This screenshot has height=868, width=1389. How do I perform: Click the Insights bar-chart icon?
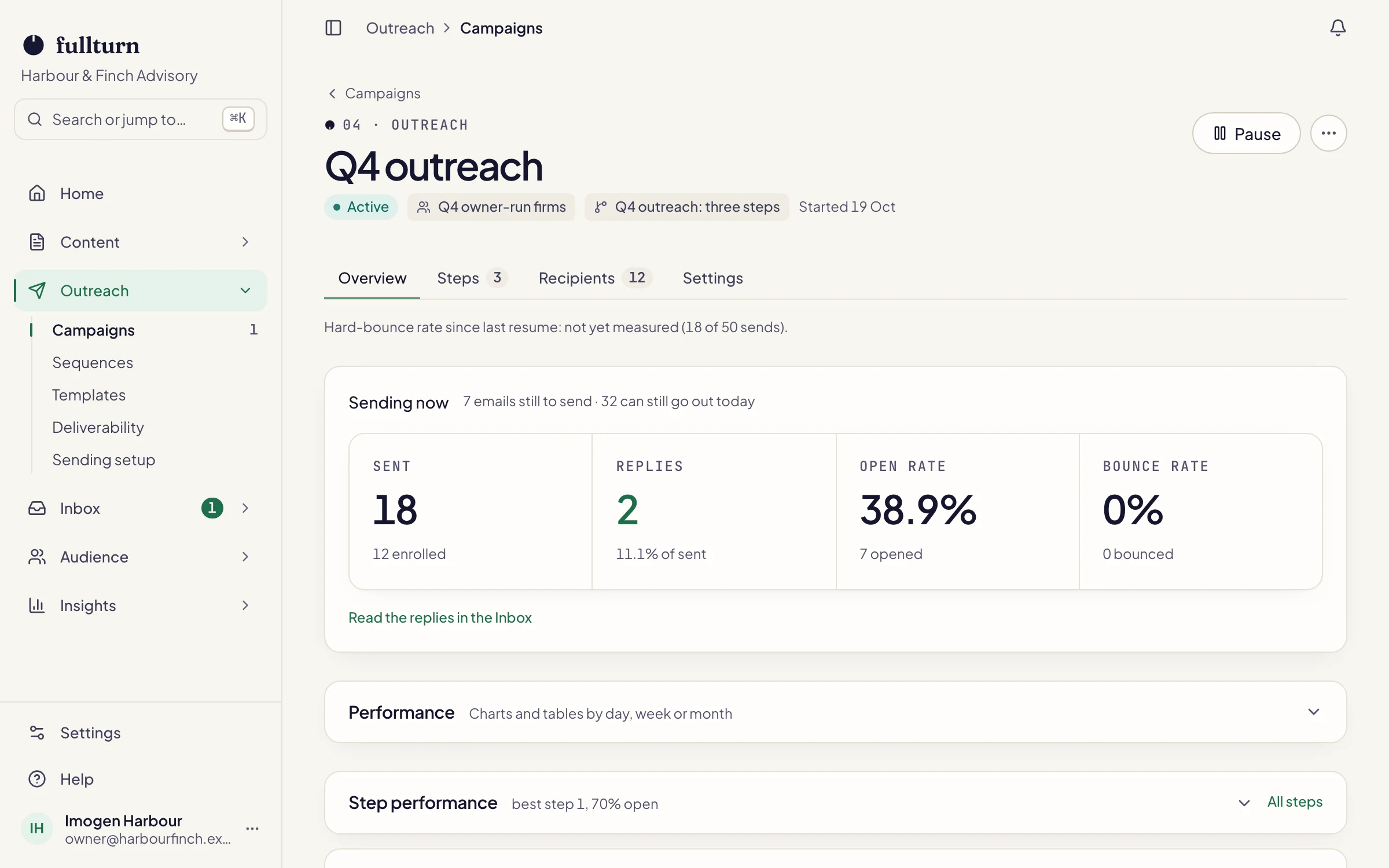37,605
